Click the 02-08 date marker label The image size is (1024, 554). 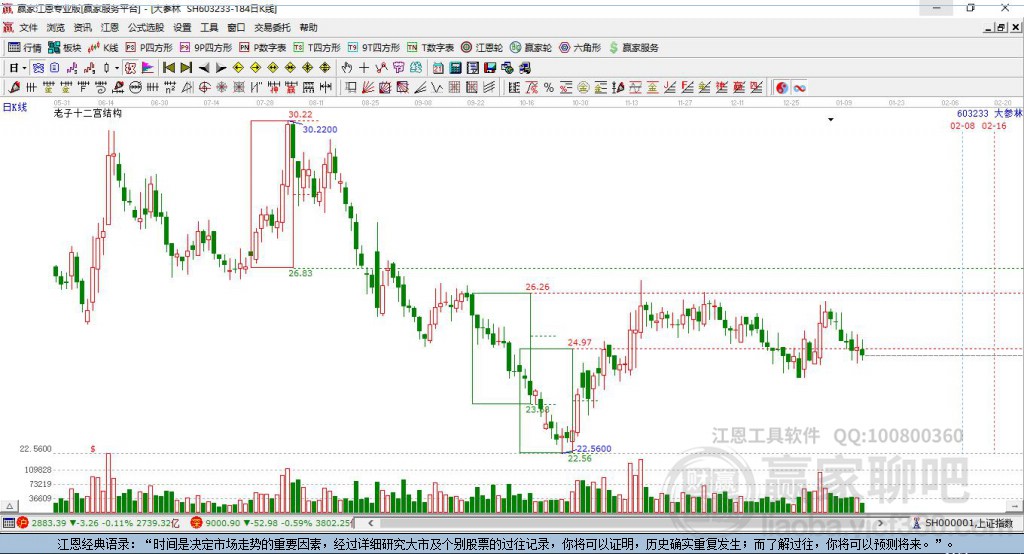tap(963, 125)
